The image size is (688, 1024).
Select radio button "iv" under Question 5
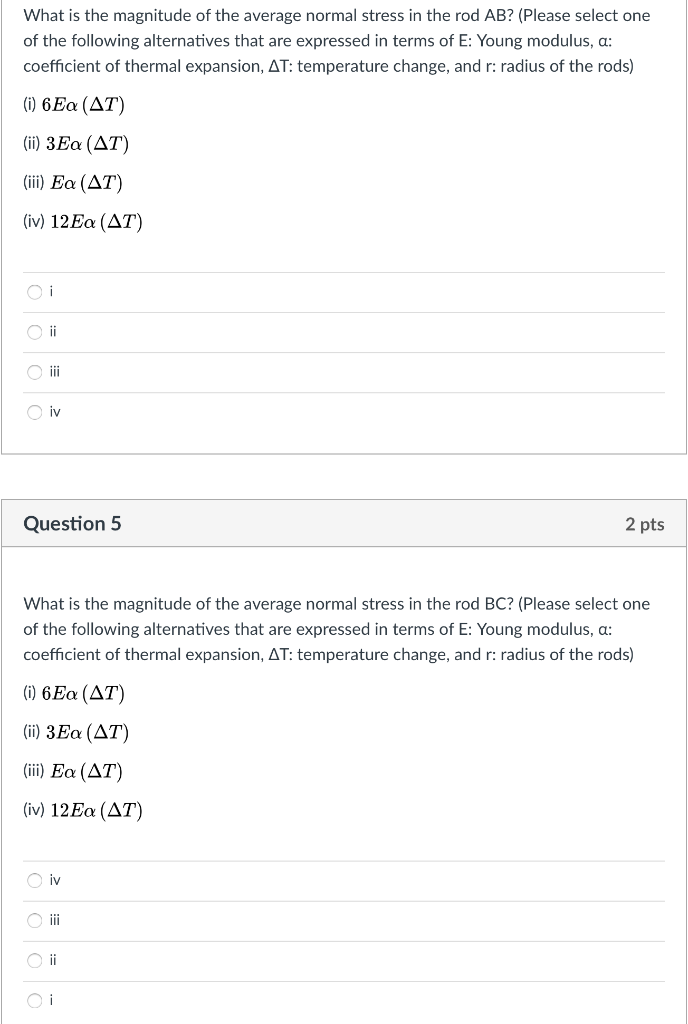[35, 880]
